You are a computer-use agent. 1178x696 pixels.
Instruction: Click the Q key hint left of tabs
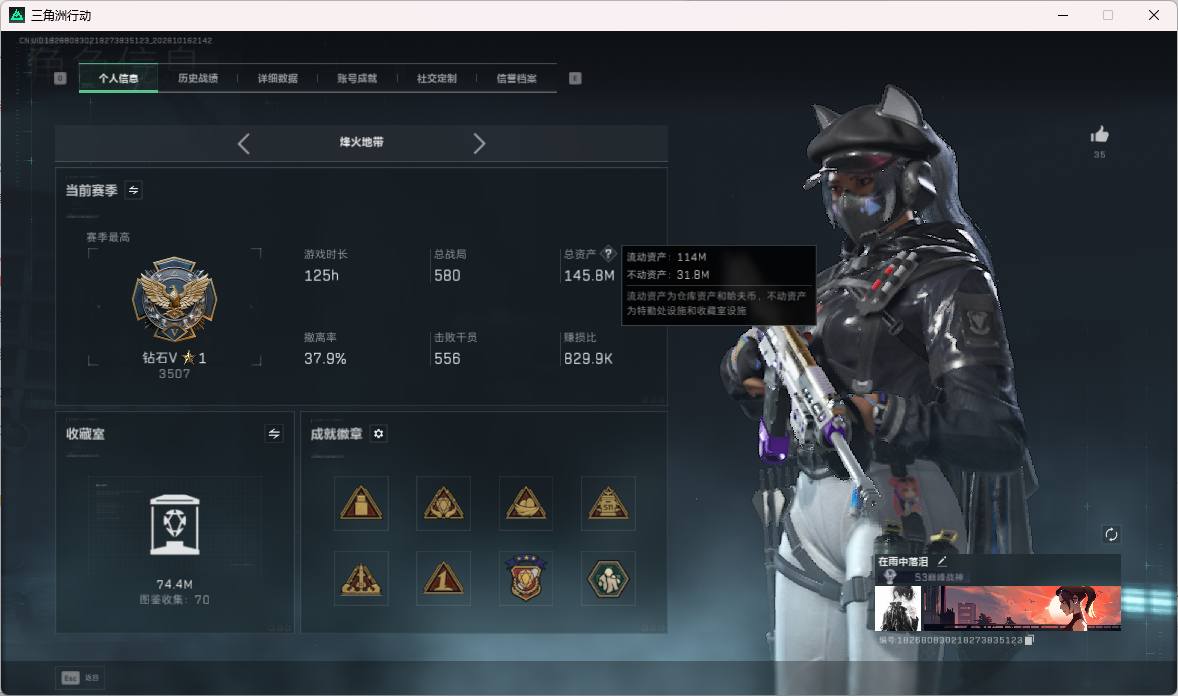(x=60, y=78)
